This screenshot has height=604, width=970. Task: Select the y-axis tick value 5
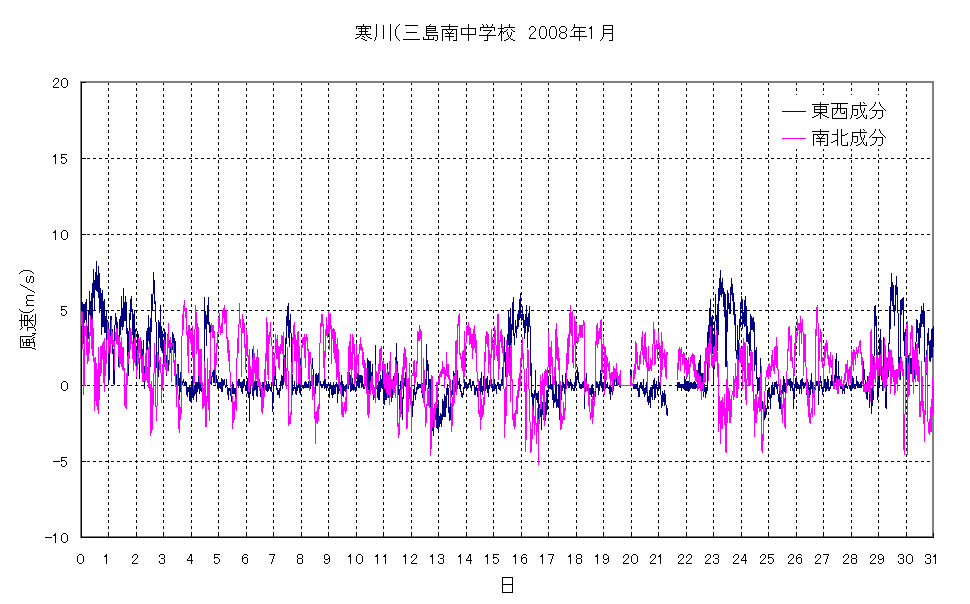click(64, 311)
